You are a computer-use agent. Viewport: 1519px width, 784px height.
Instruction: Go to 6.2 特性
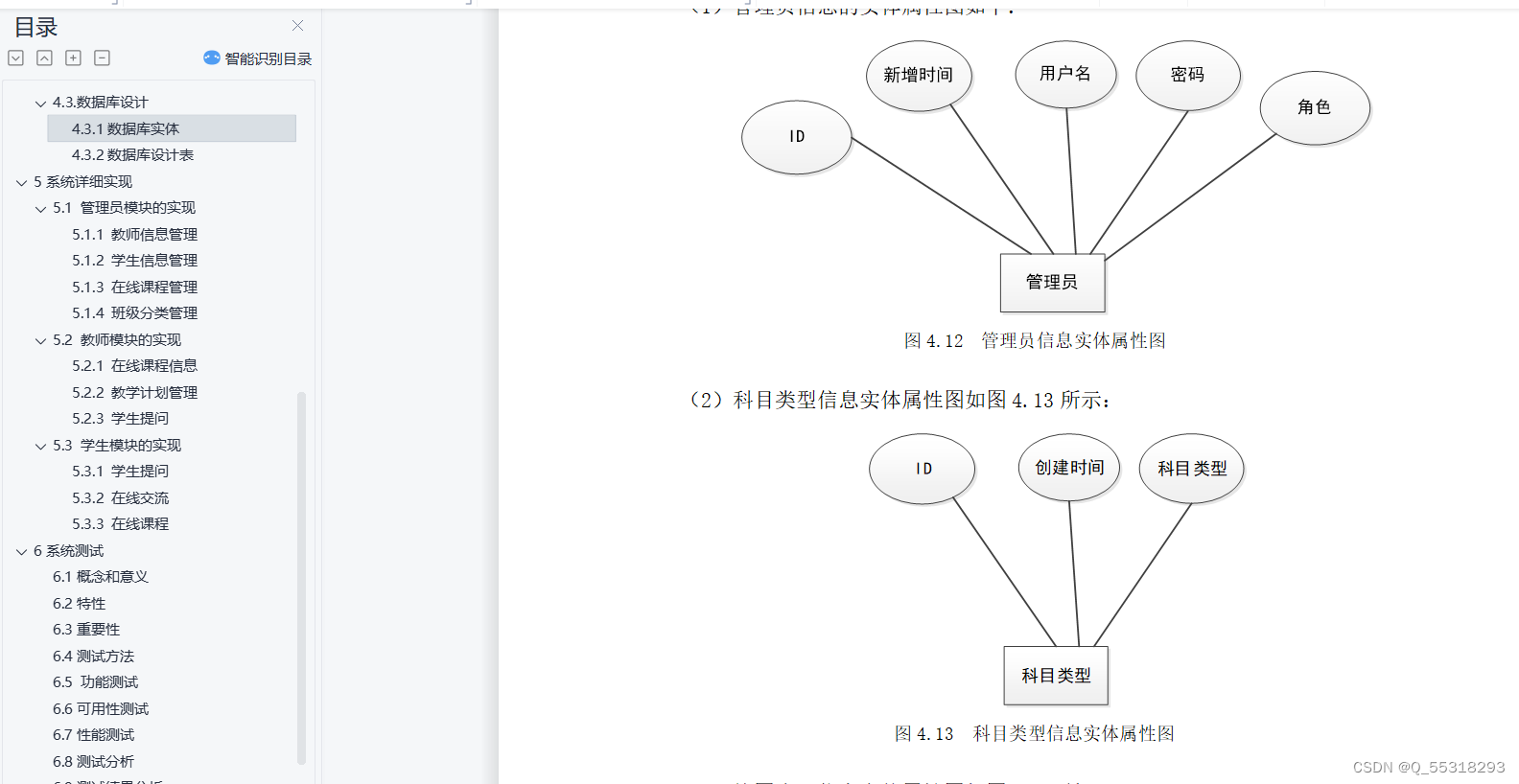pyautogui.click(x=80, y=604)
